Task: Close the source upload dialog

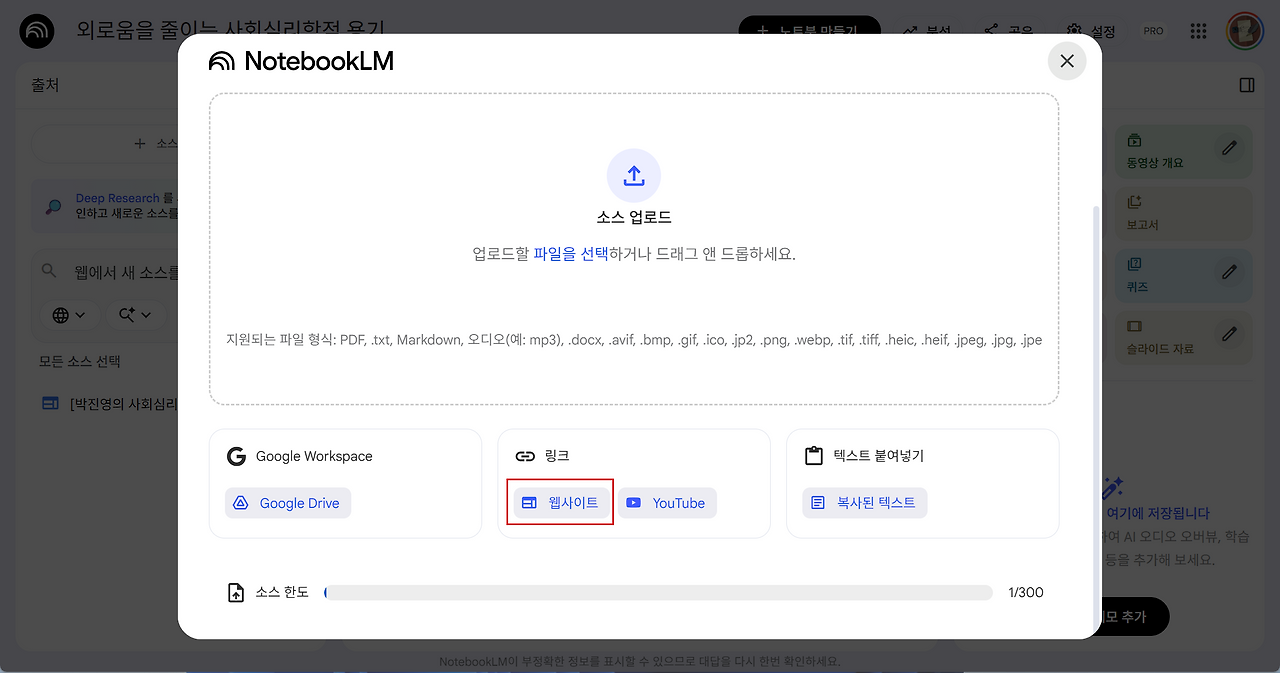Action: [1067, 61]
